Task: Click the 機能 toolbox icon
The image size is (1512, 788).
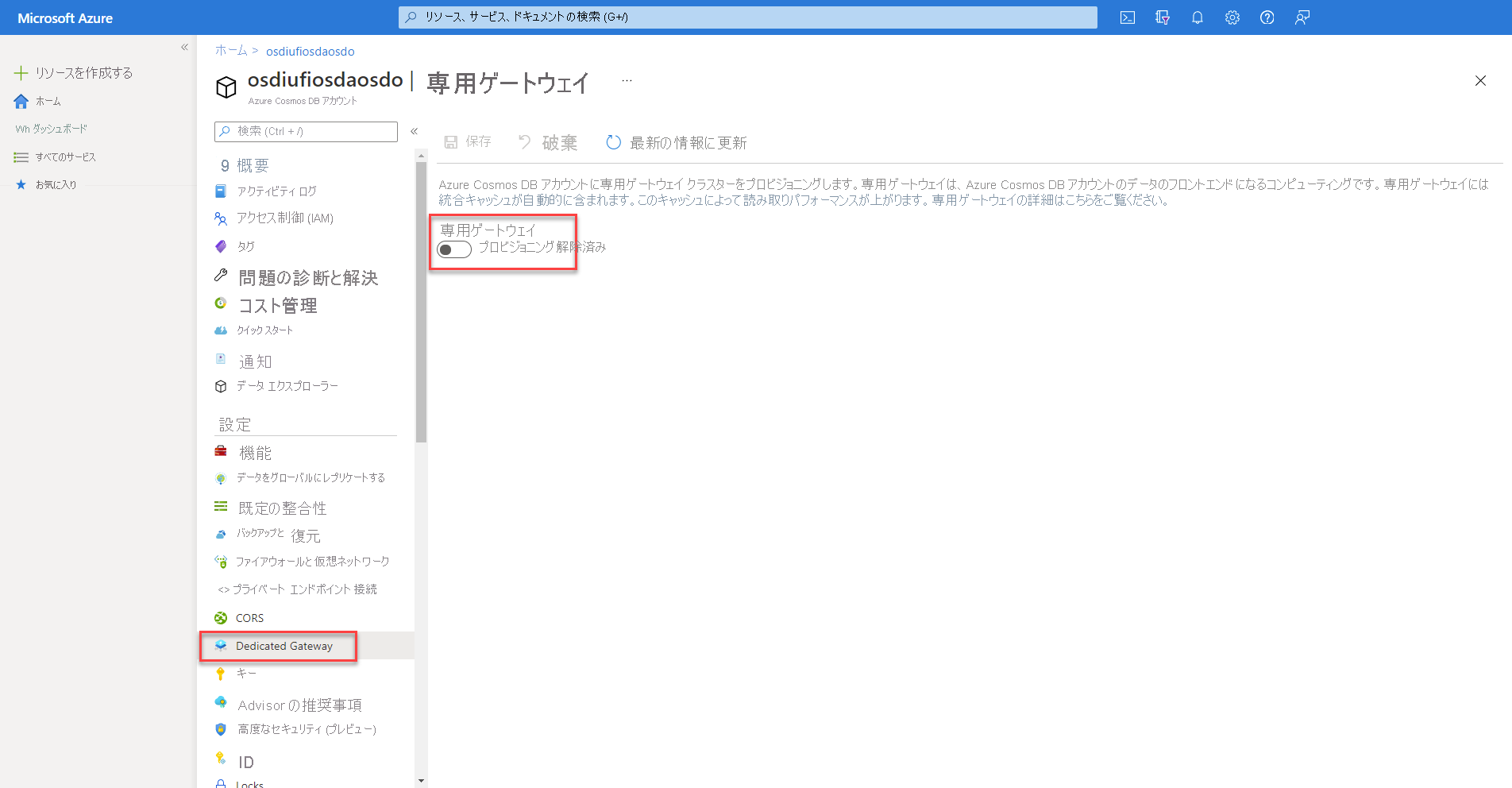Action: 221,451
